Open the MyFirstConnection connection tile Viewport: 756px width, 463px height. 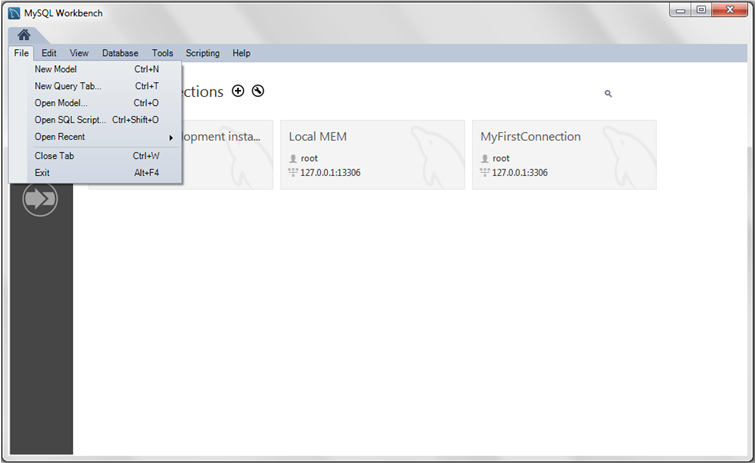click(x=564, y=154)
